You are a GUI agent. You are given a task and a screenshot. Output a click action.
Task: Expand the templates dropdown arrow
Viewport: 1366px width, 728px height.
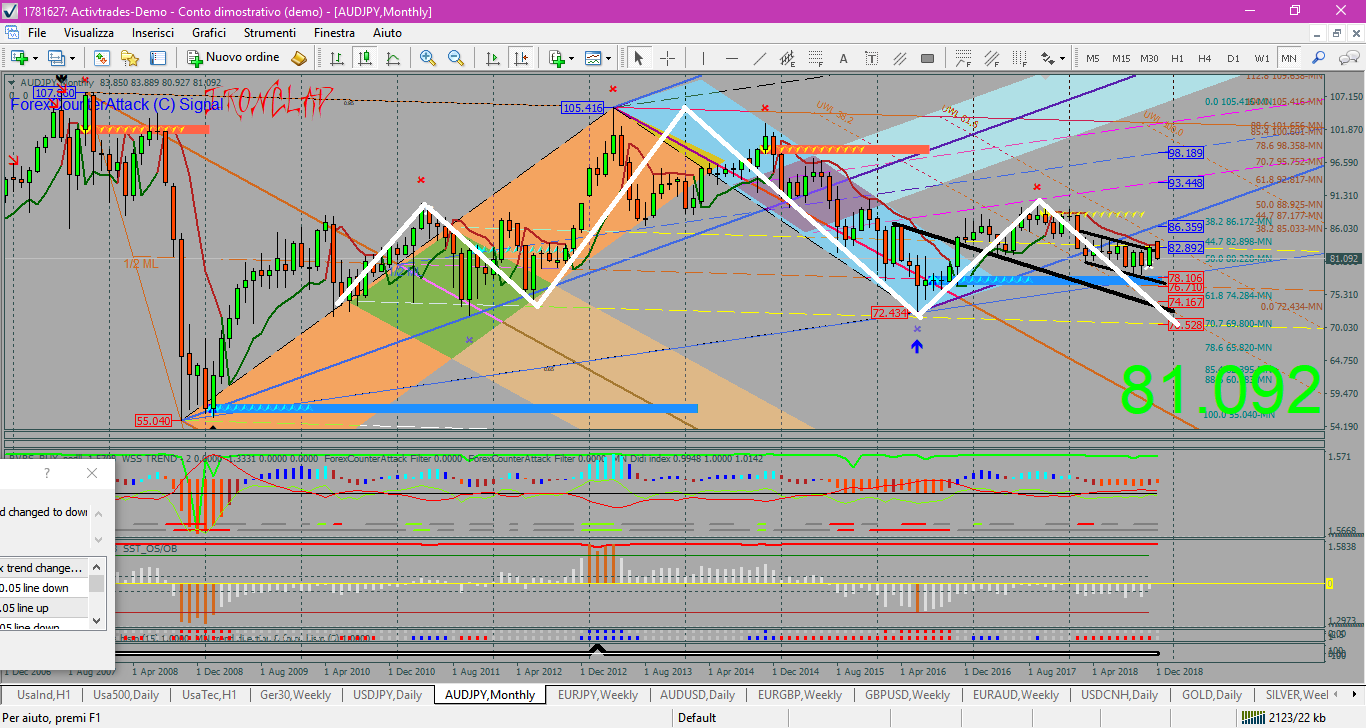607,58
